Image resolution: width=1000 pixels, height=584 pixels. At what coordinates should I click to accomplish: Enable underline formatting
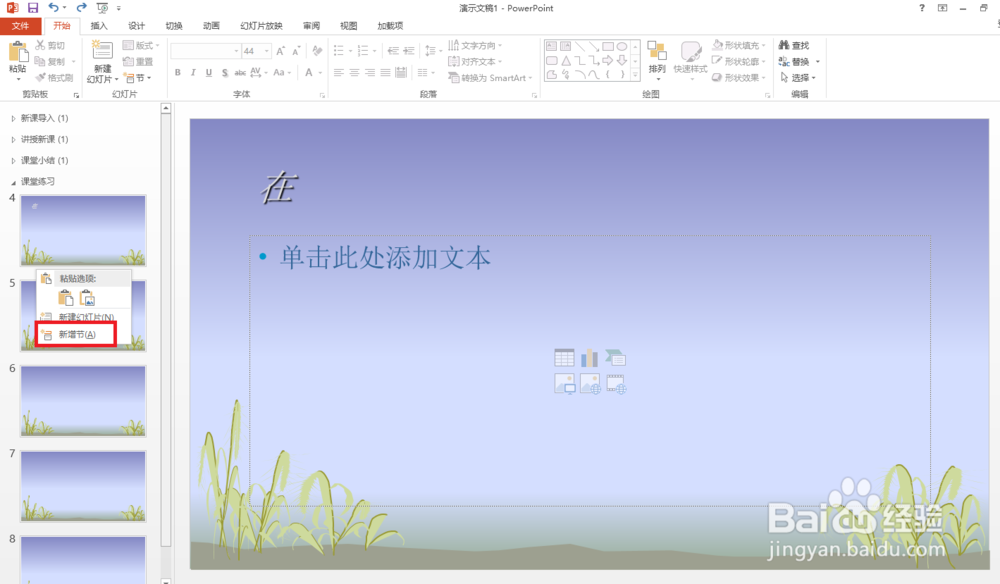pyautogui.click(x=208, y=72)
